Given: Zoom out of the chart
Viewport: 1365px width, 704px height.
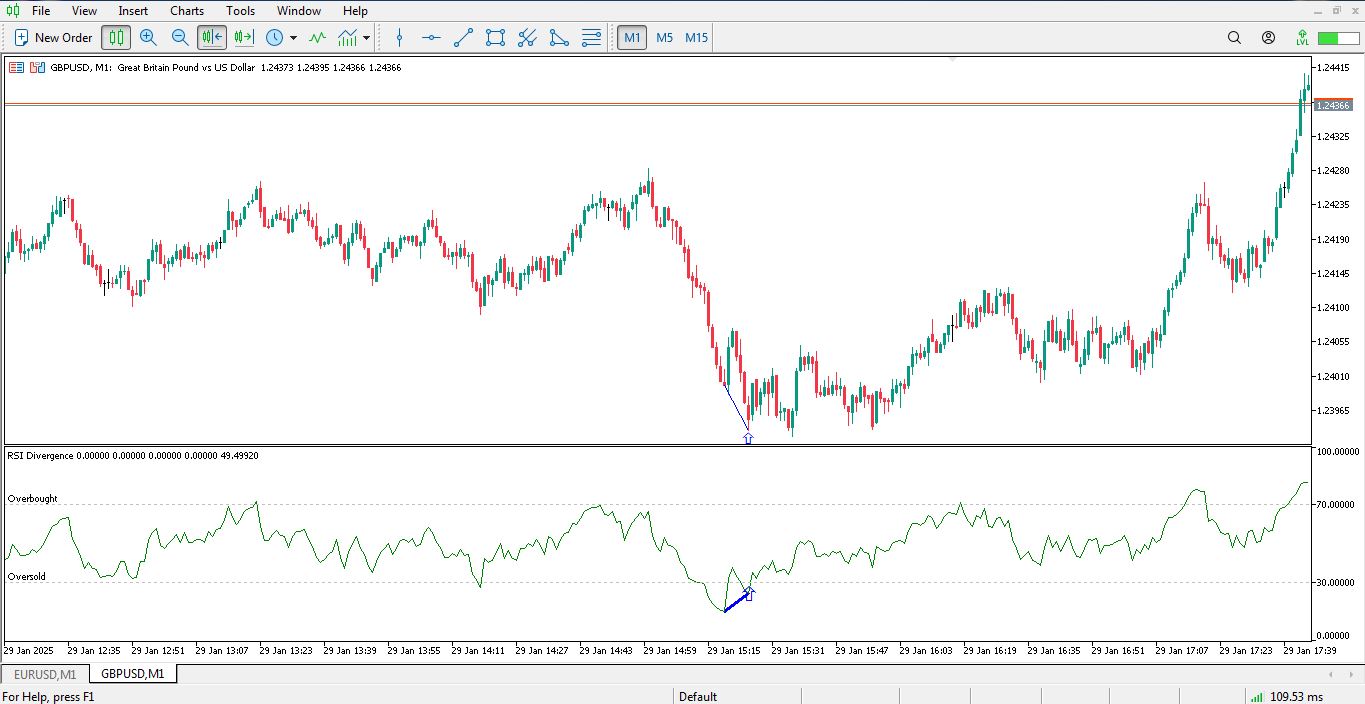Looking at the screenshot, I should click(x=180, y=38).
